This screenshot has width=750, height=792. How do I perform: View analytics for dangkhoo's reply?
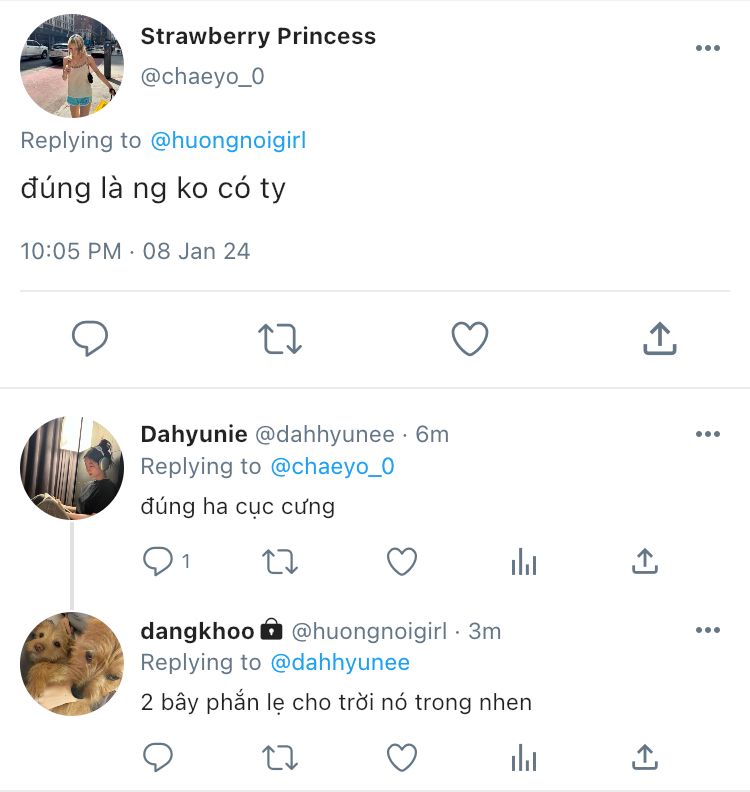coord(524,758)
